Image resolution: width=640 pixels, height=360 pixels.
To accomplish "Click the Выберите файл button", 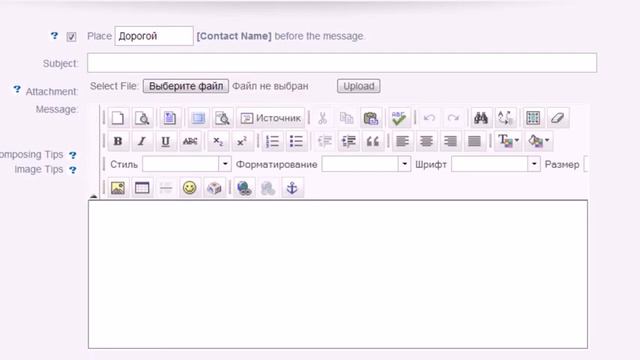I will (186, 86).
